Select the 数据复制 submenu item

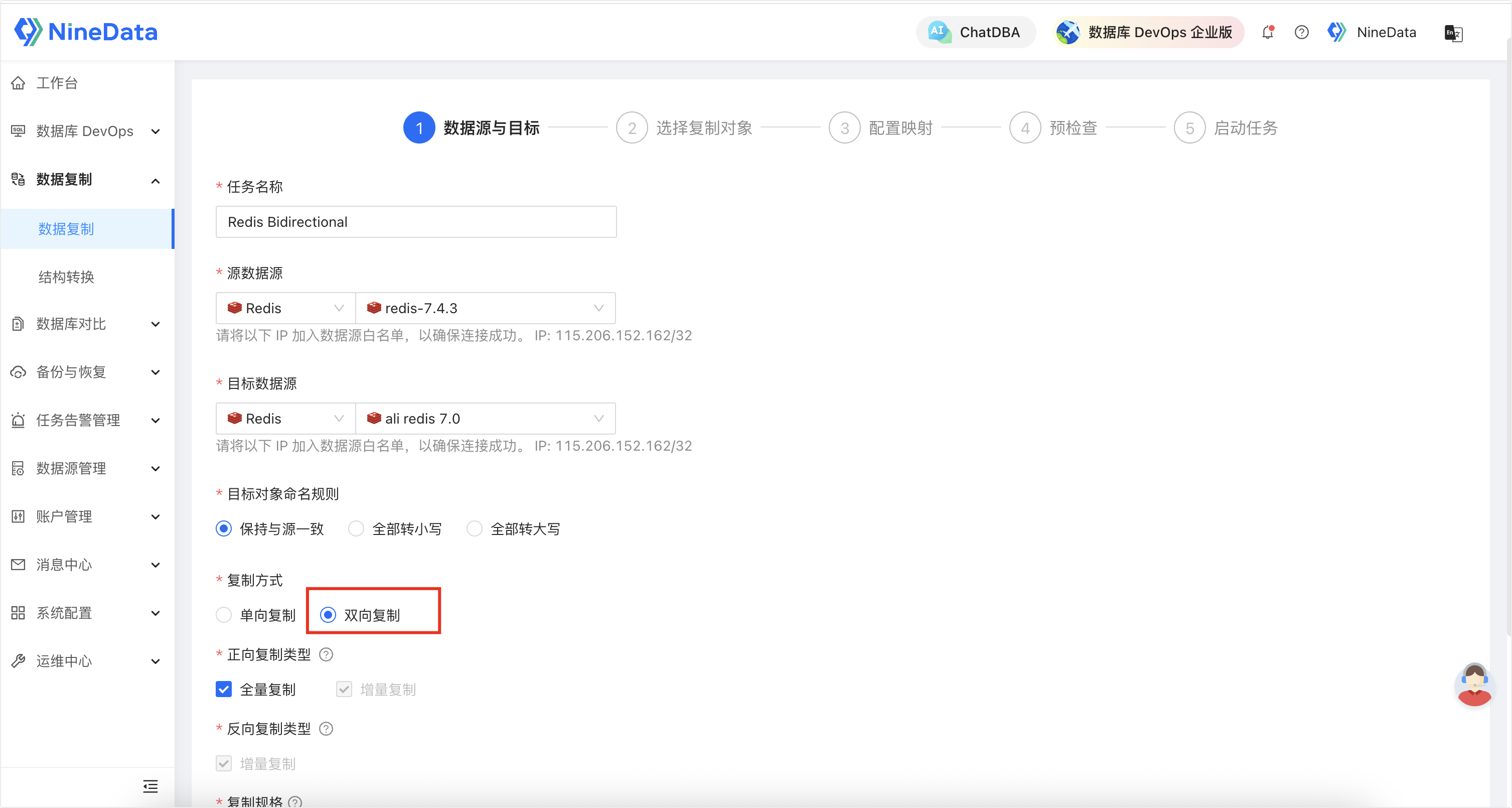point(87,228)
